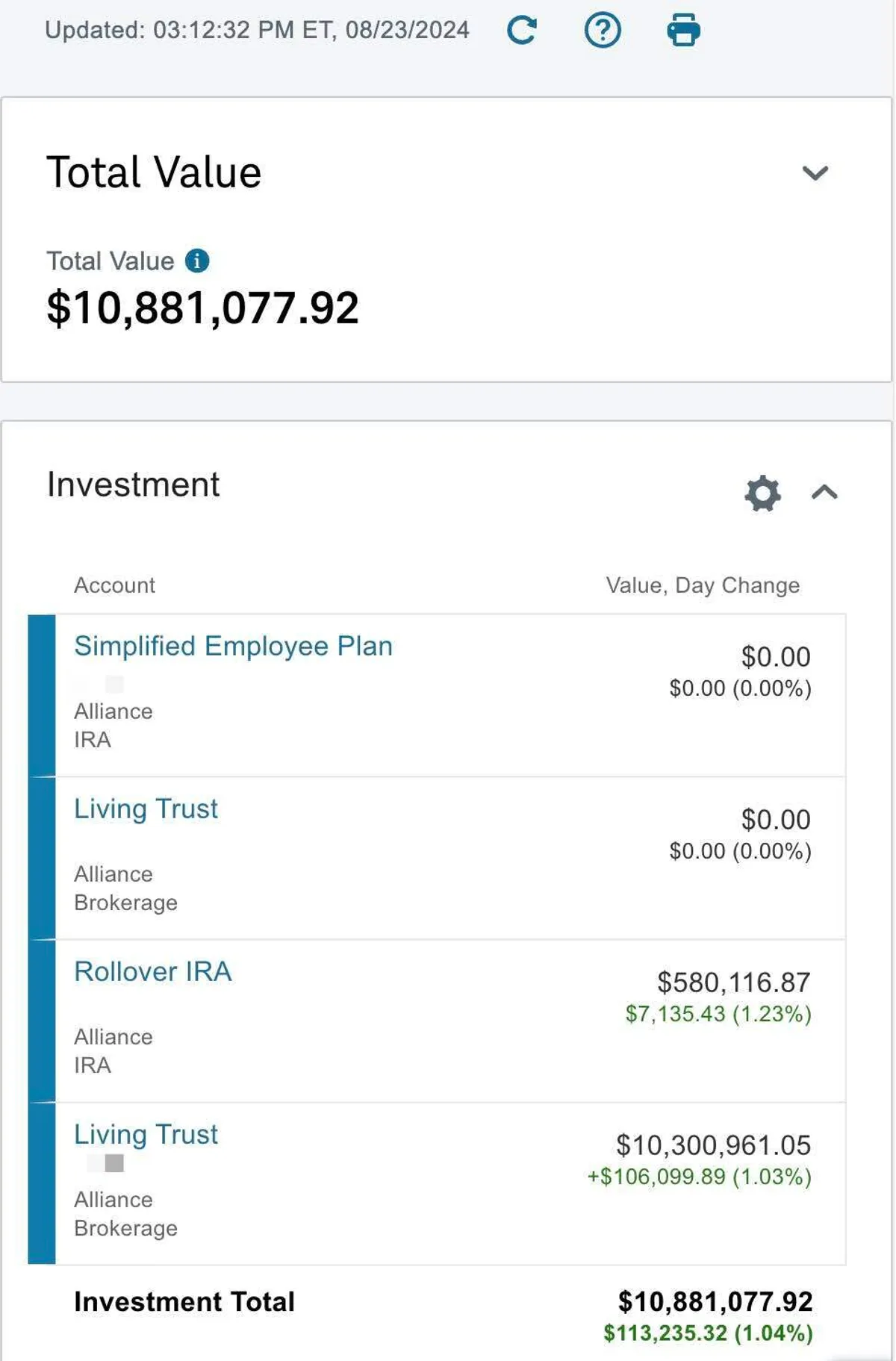
Task: Click the $7,135.43 (1.23%) day change
Action: click(x=718, y=1014)
